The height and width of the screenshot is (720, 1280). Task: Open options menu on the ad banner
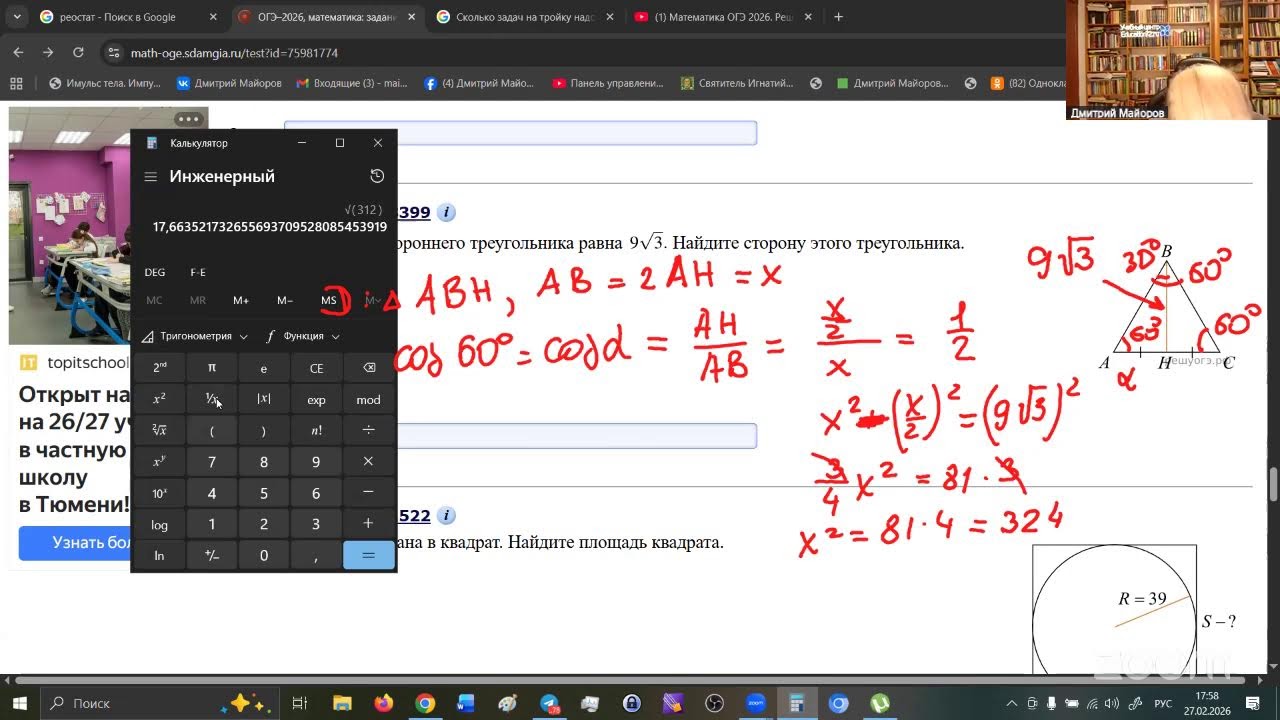tap(189, 119)
